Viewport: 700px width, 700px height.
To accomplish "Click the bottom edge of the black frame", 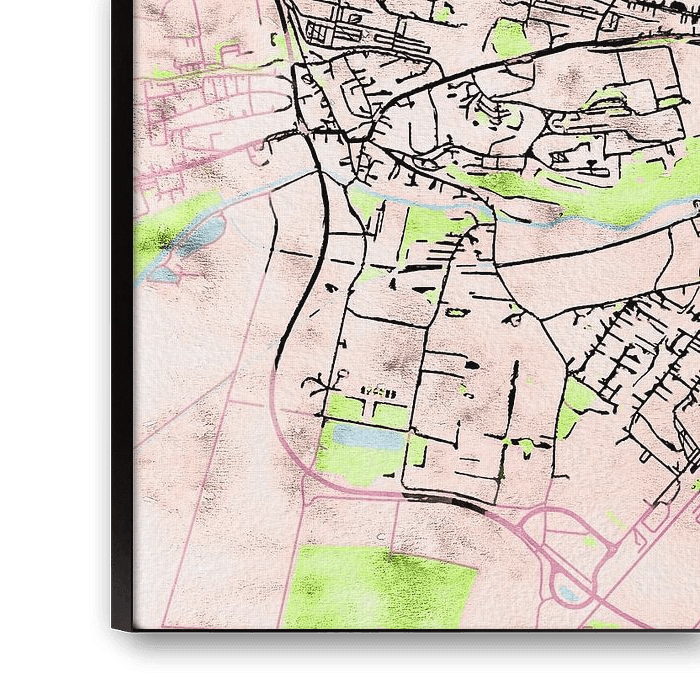I will [400, 645].
